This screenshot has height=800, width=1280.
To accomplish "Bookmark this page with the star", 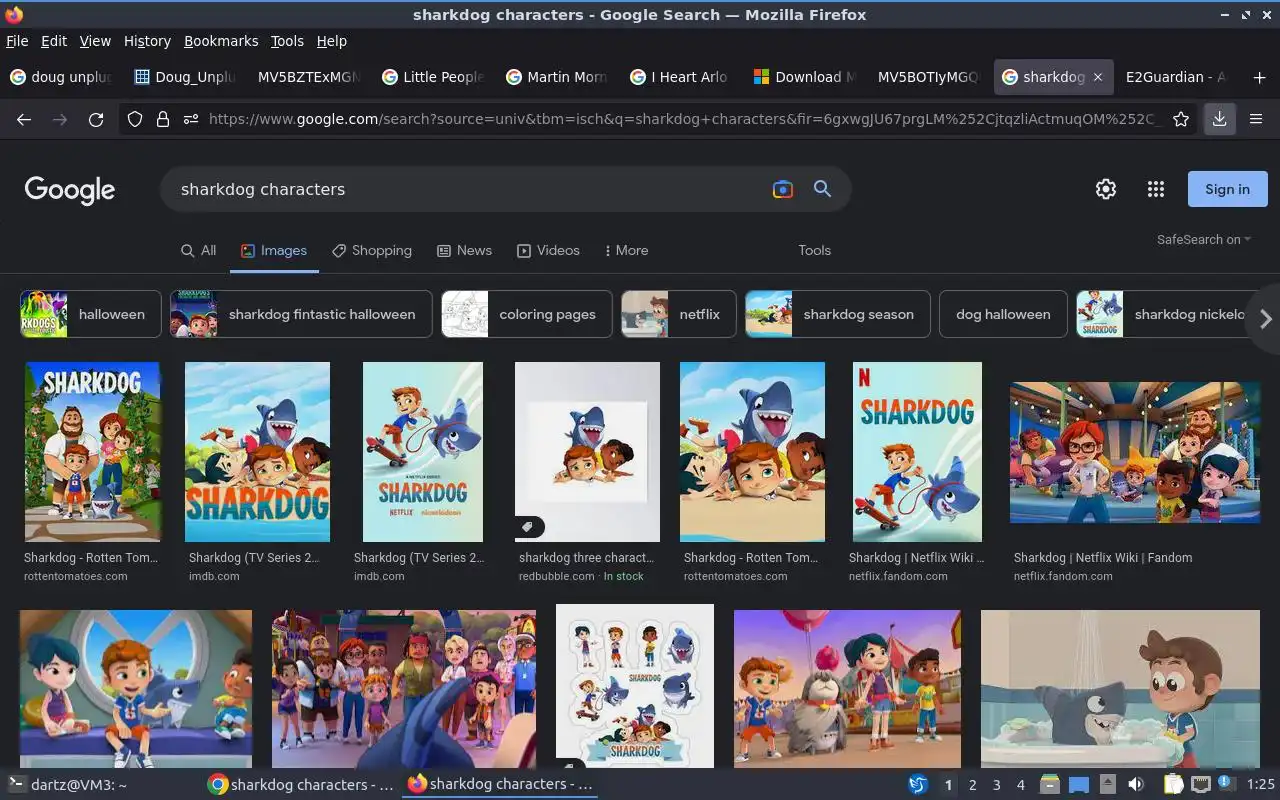I will (1181, 119).
